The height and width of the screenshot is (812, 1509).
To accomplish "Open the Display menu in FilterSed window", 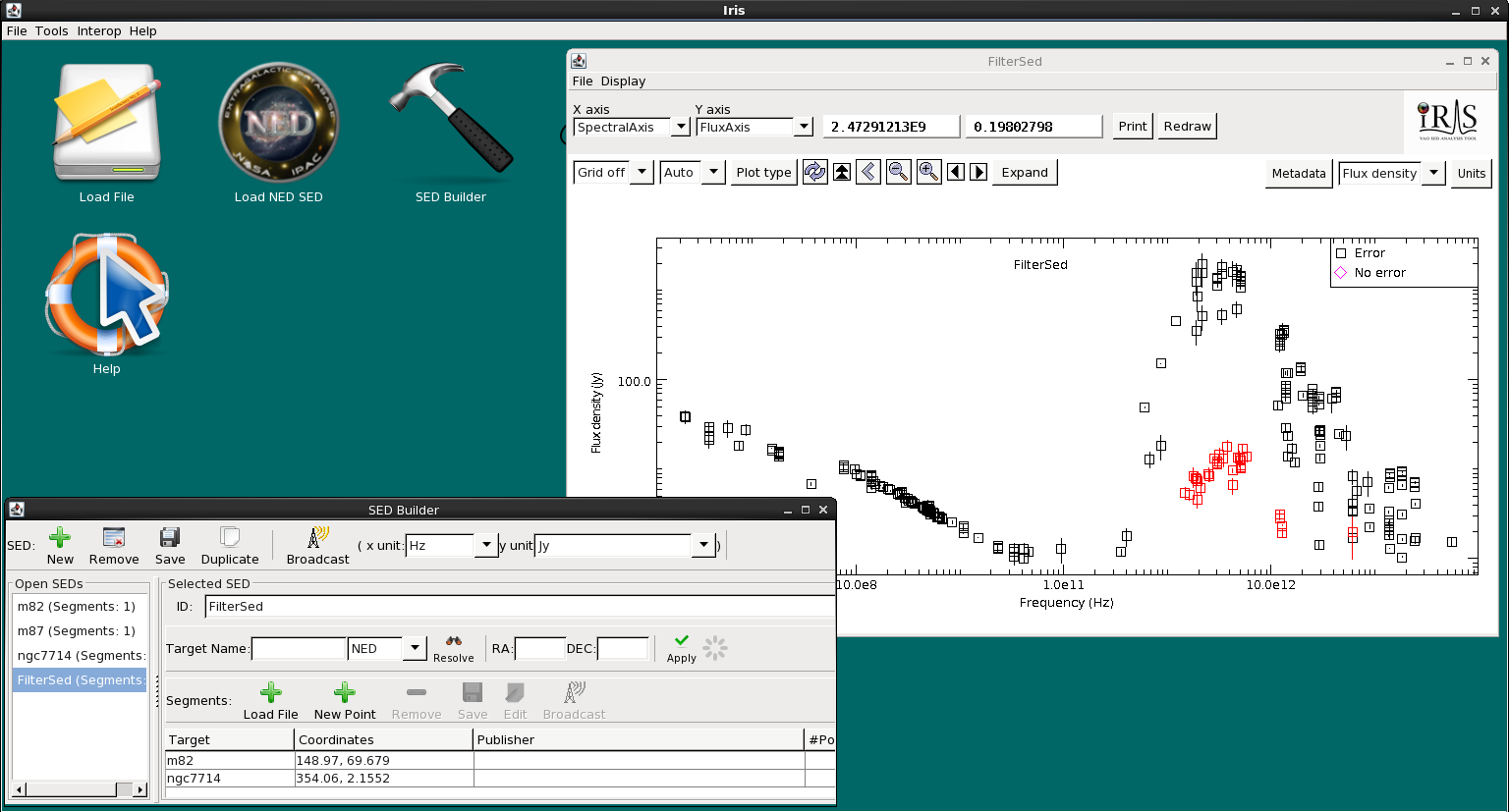I will click(623, 81).
